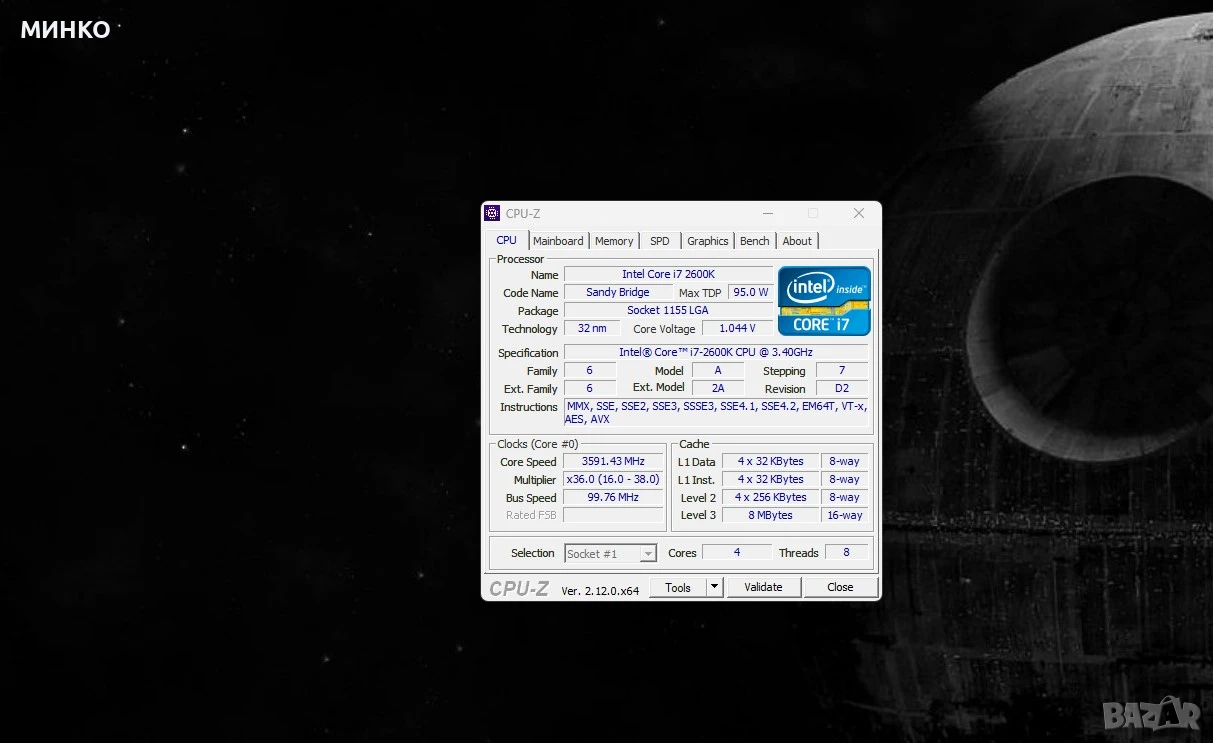Click the 99.76 MHz bus speed value
The width and height of the screenshot is (1213, 743).
pos(614,497)
